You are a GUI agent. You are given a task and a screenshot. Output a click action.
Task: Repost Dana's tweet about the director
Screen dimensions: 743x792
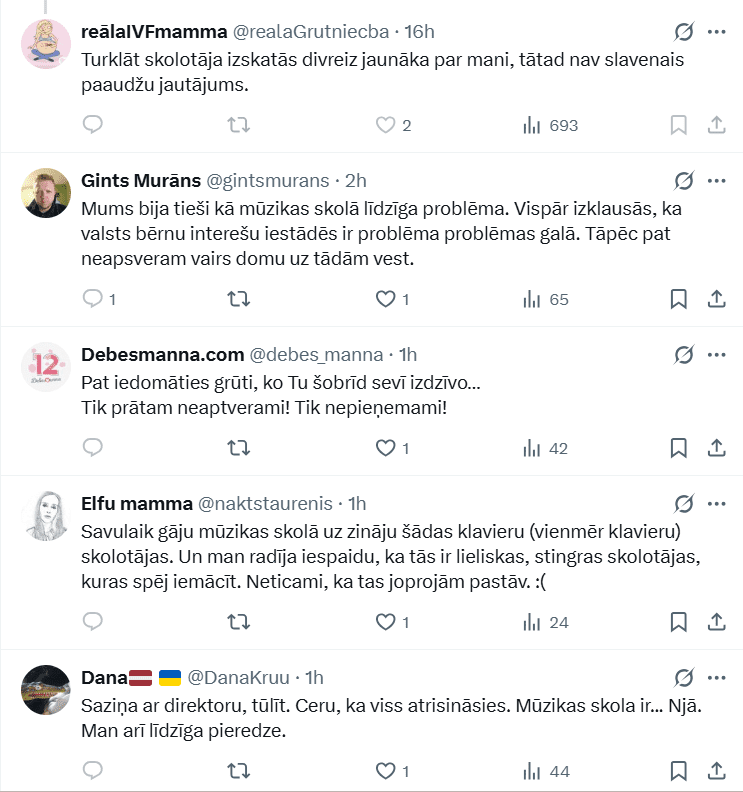pyautogui.click(x=239, y=771)
